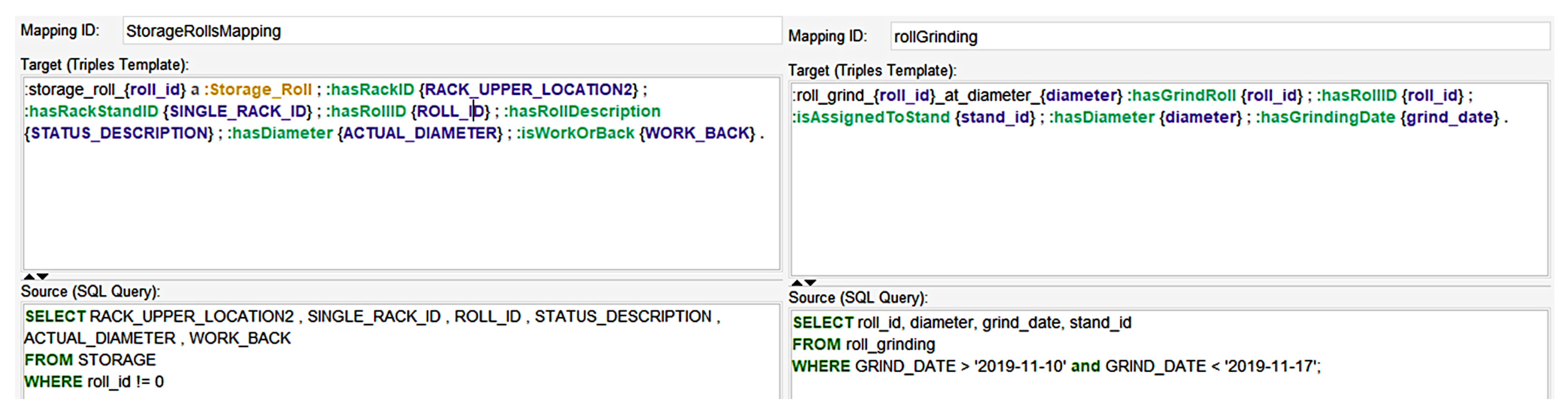This screenshot has width=1568, height=413.
Task: Click the :isWorkOrBack property text
Action: coord(575,134)
